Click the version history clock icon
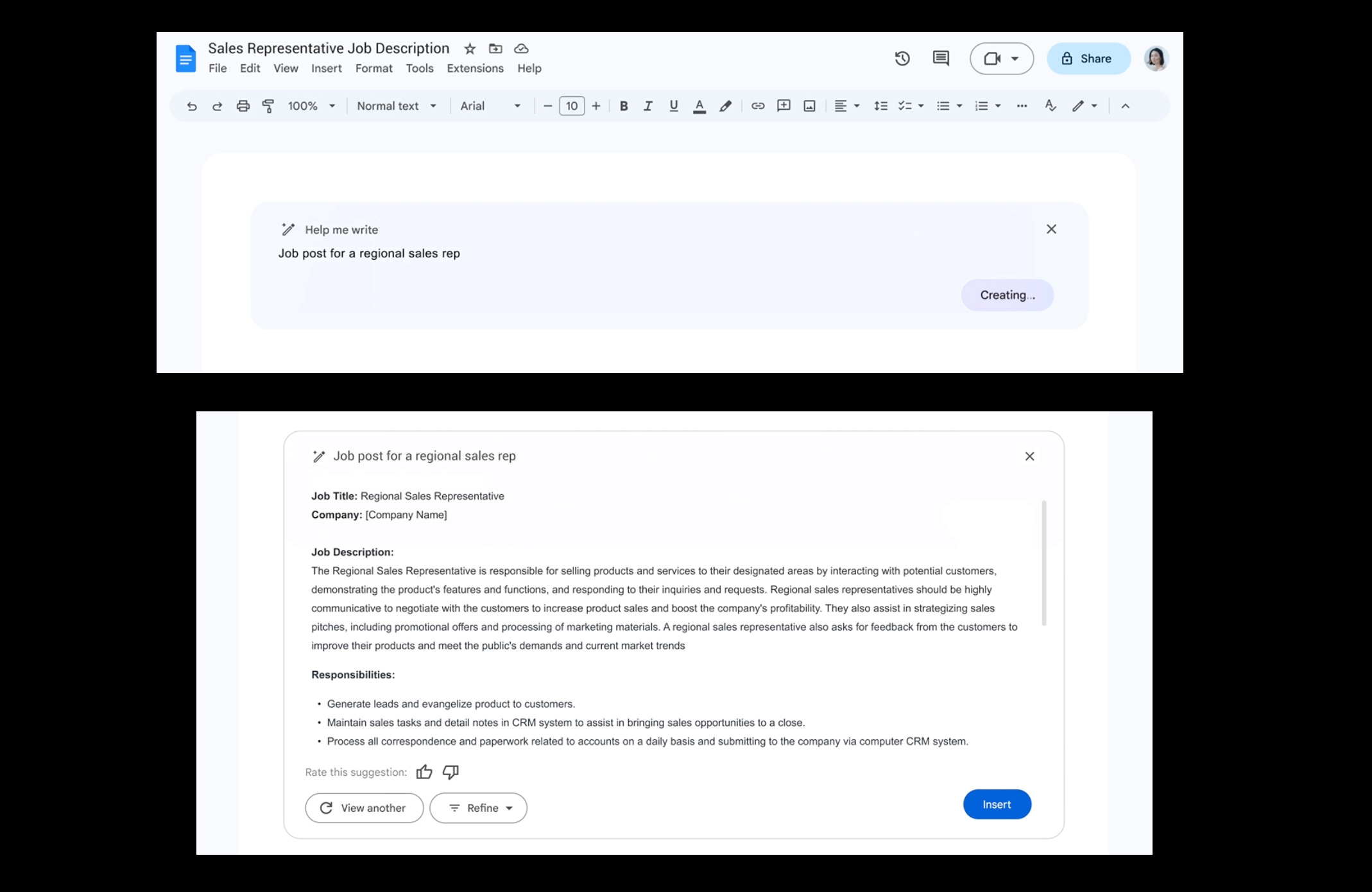1372x892 pixels. pyautogui.click(x=902, y=59)
